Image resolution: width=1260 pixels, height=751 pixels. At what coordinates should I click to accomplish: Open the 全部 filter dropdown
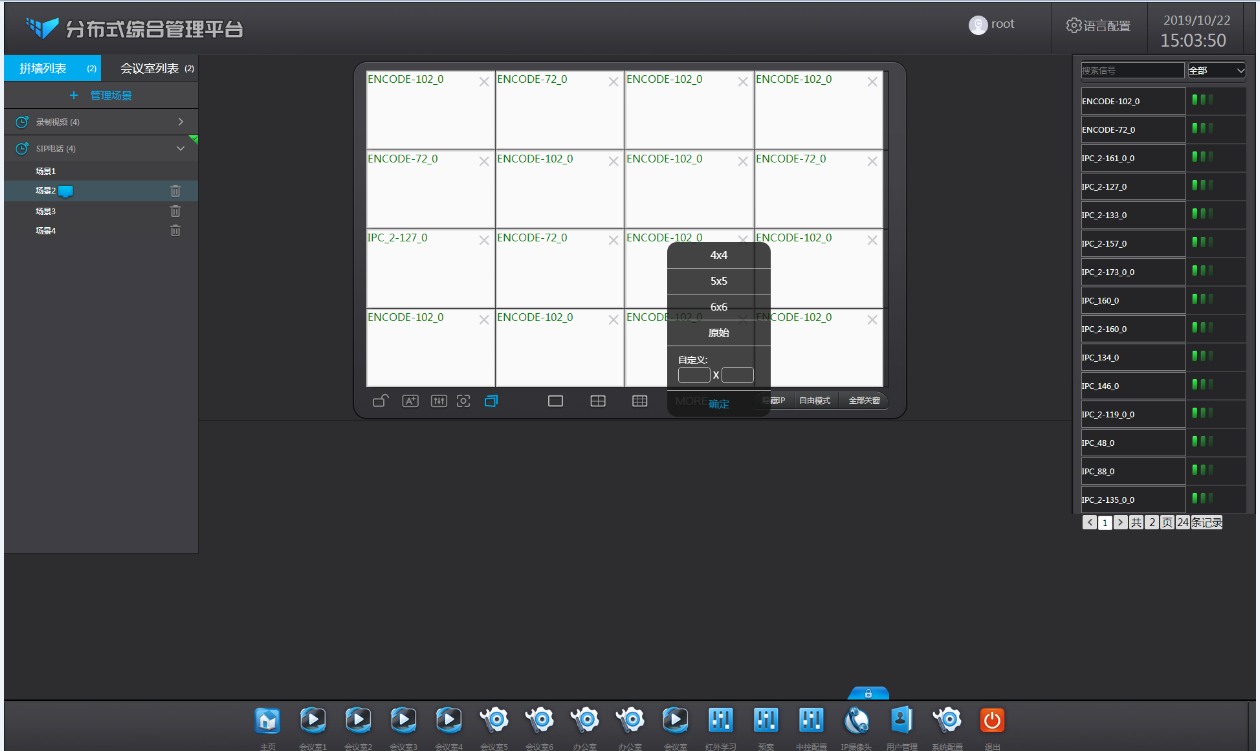(x=1216, y=71)
